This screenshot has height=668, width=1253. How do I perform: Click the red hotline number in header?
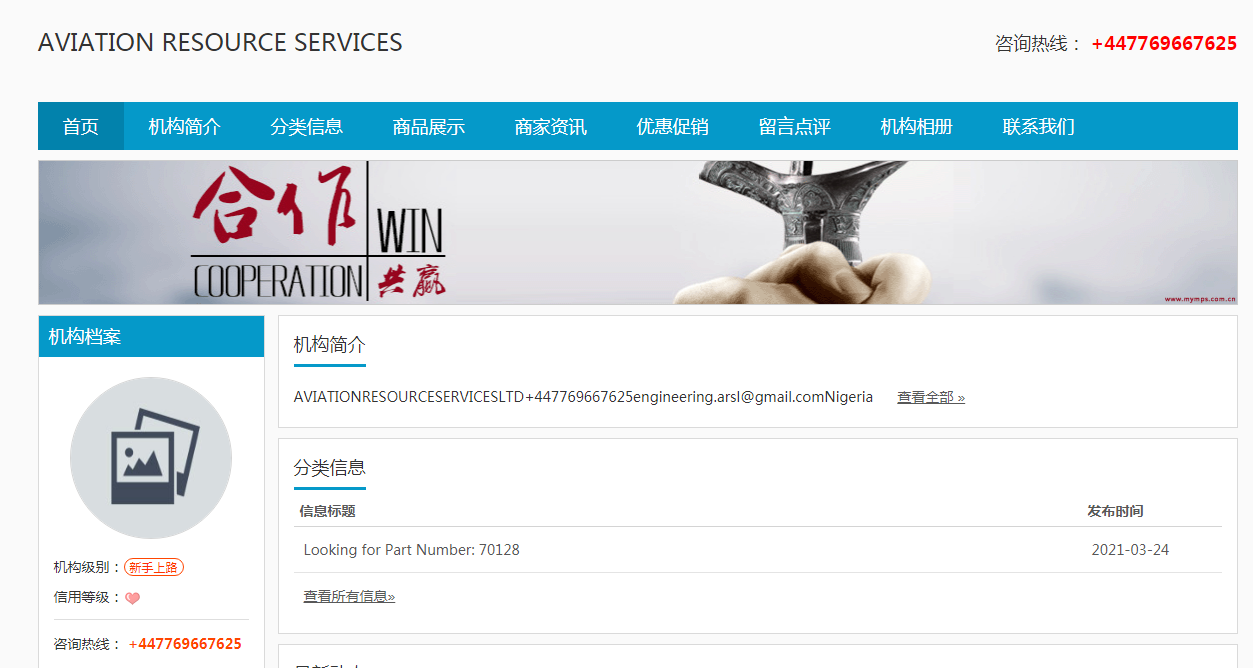click(1164, 44)
